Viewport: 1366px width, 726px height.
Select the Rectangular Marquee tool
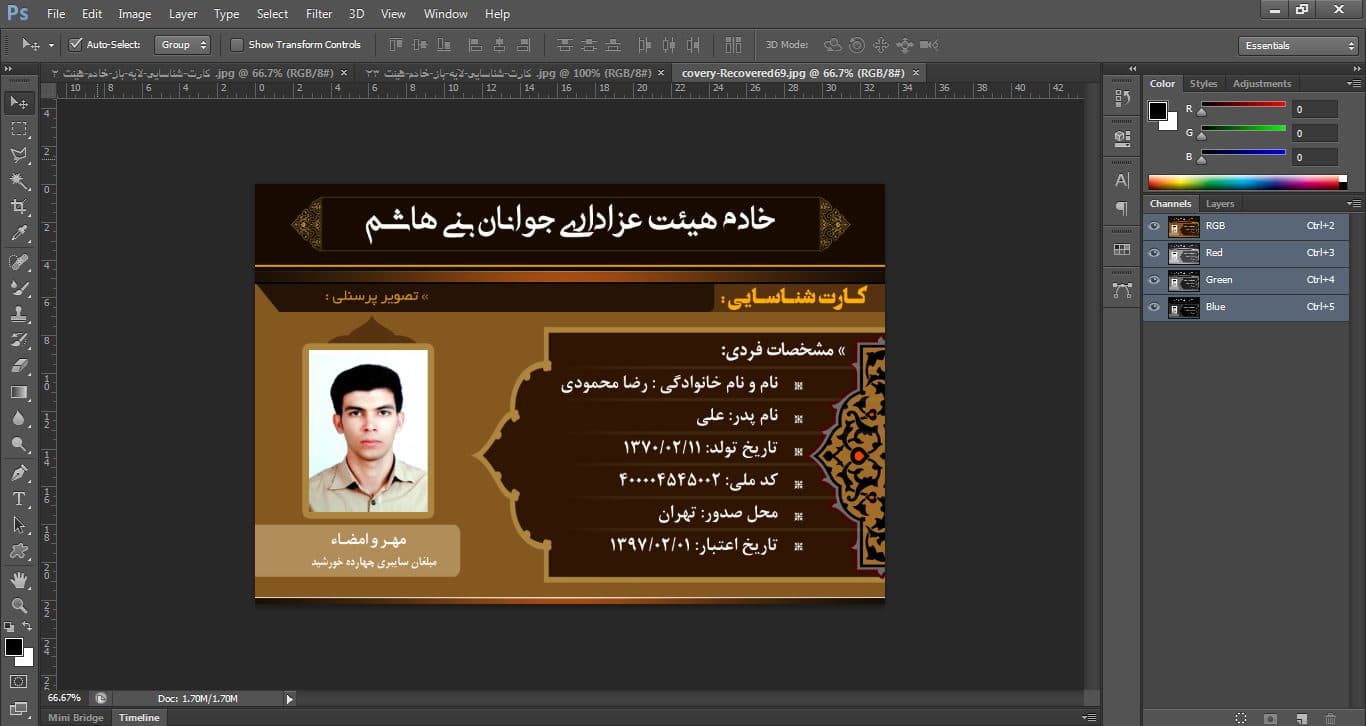(19, 129)
